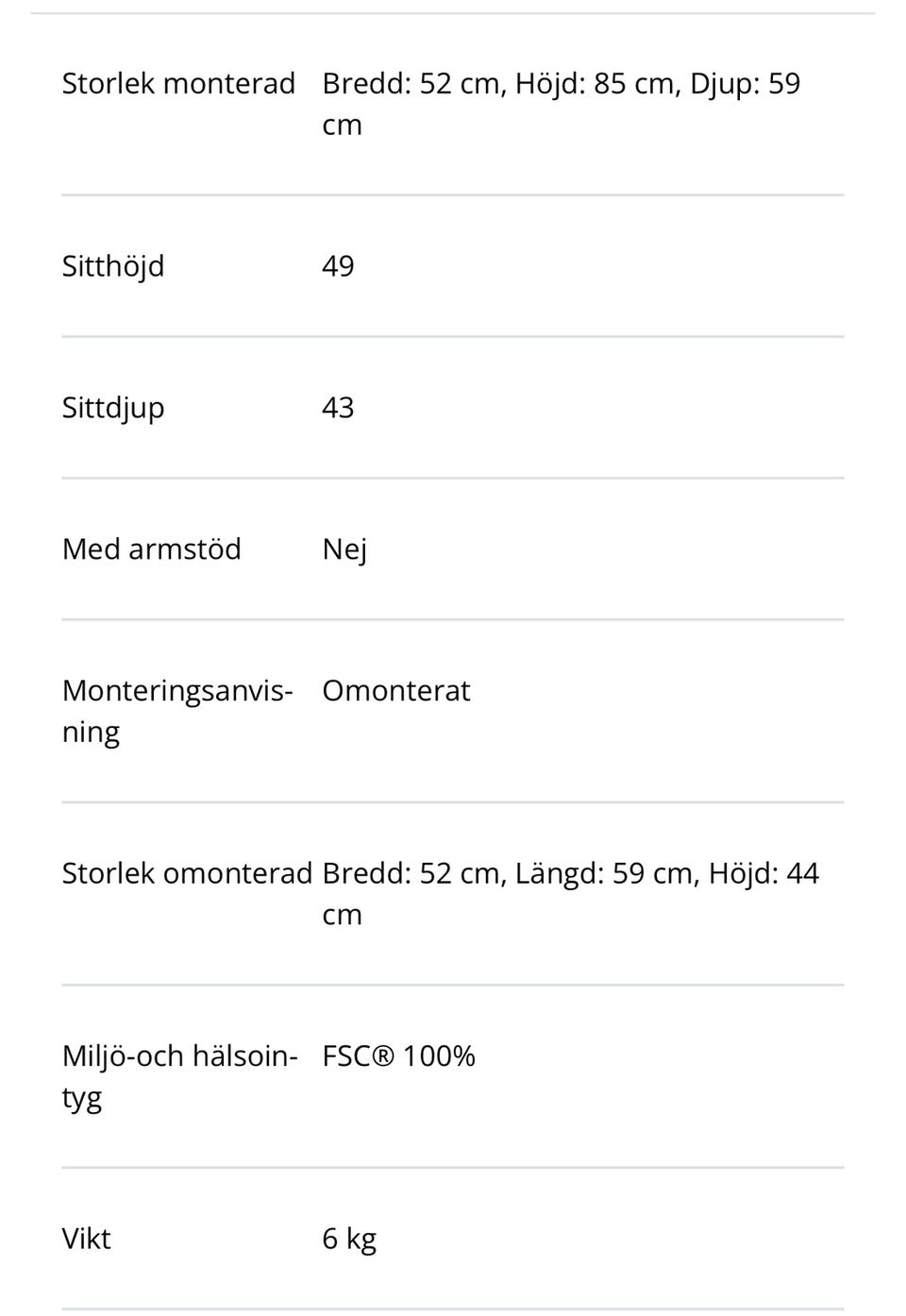Image resolution: width=906 pixels, height=1316 pixels.
Task: Select the seat depth value 43
Action: coord(338,407)
